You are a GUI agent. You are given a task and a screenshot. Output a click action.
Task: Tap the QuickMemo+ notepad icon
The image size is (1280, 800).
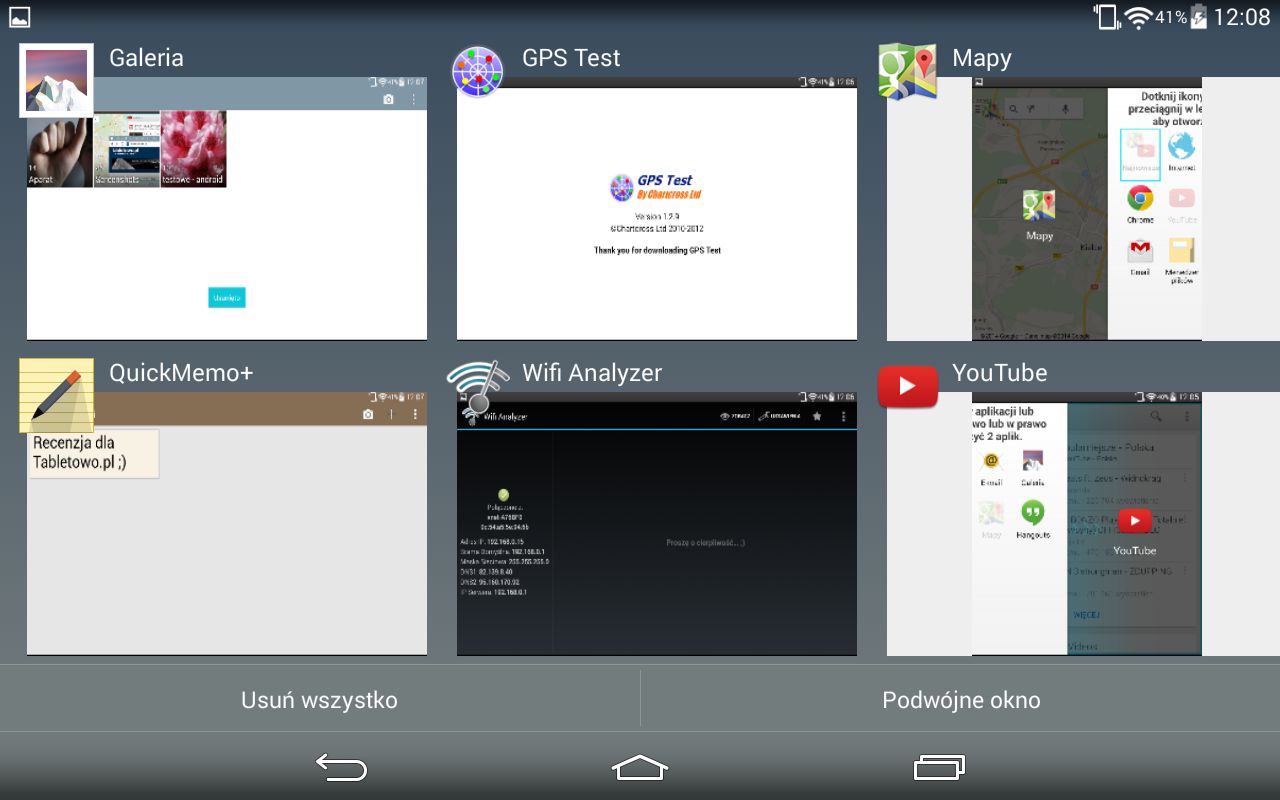[56, 395]
